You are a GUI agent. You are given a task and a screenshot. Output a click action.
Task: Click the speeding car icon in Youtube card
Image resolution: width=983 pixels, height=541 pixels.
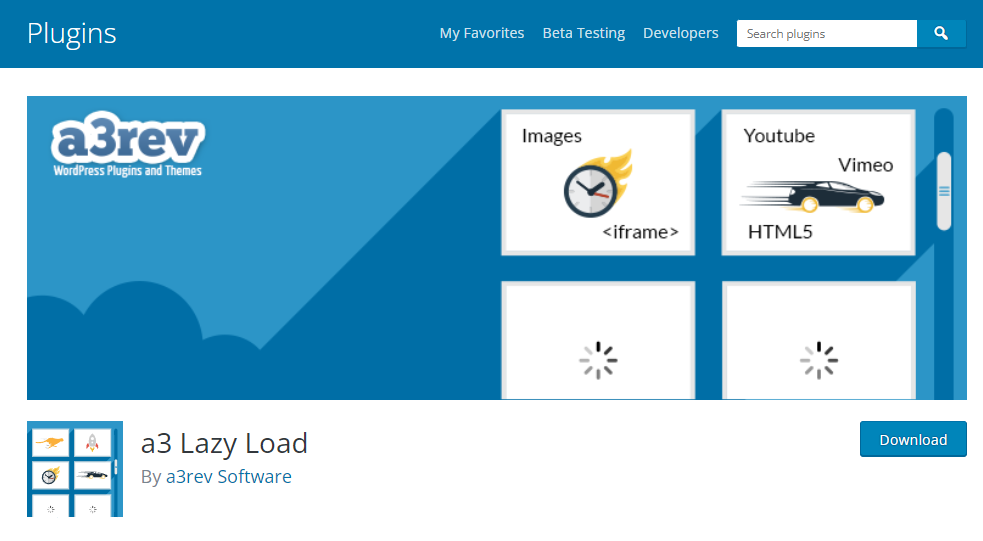tap(812, 196)
